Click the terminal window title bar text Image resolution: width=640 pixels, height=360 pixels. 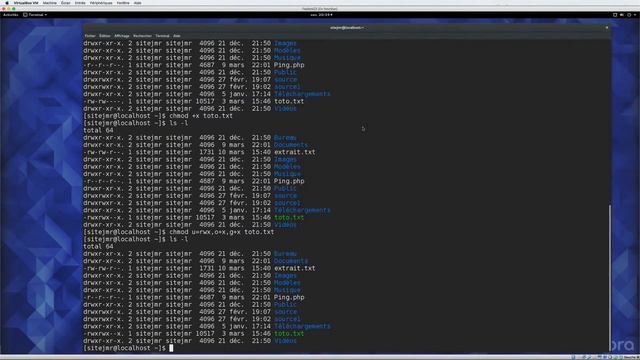[347, 28]
